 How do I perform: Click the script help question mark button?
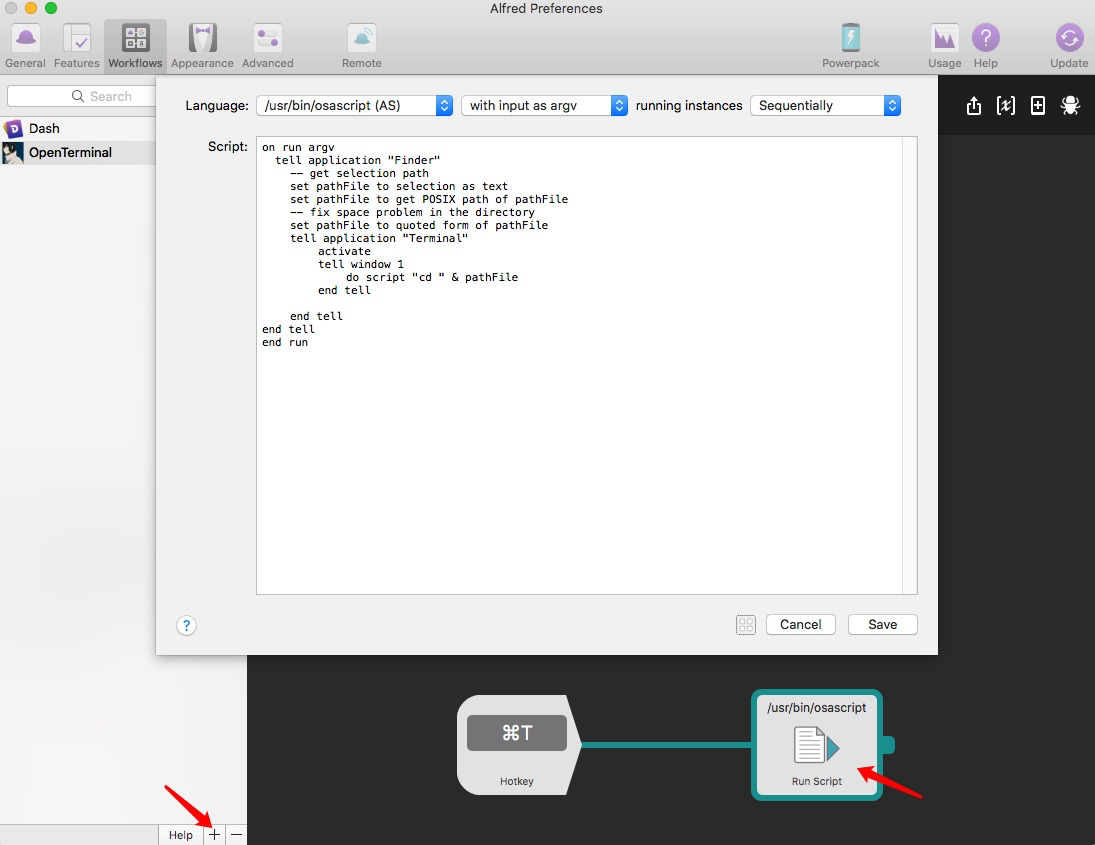[x=186, y=625]
